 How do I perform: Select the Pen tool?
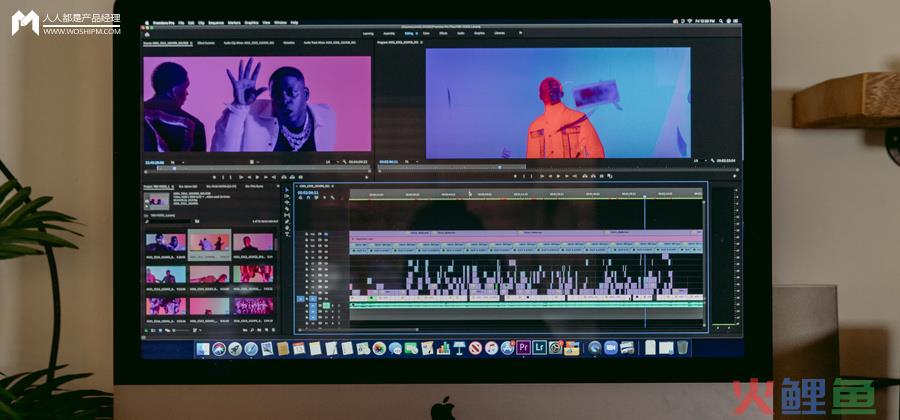(x=287, y=221)
